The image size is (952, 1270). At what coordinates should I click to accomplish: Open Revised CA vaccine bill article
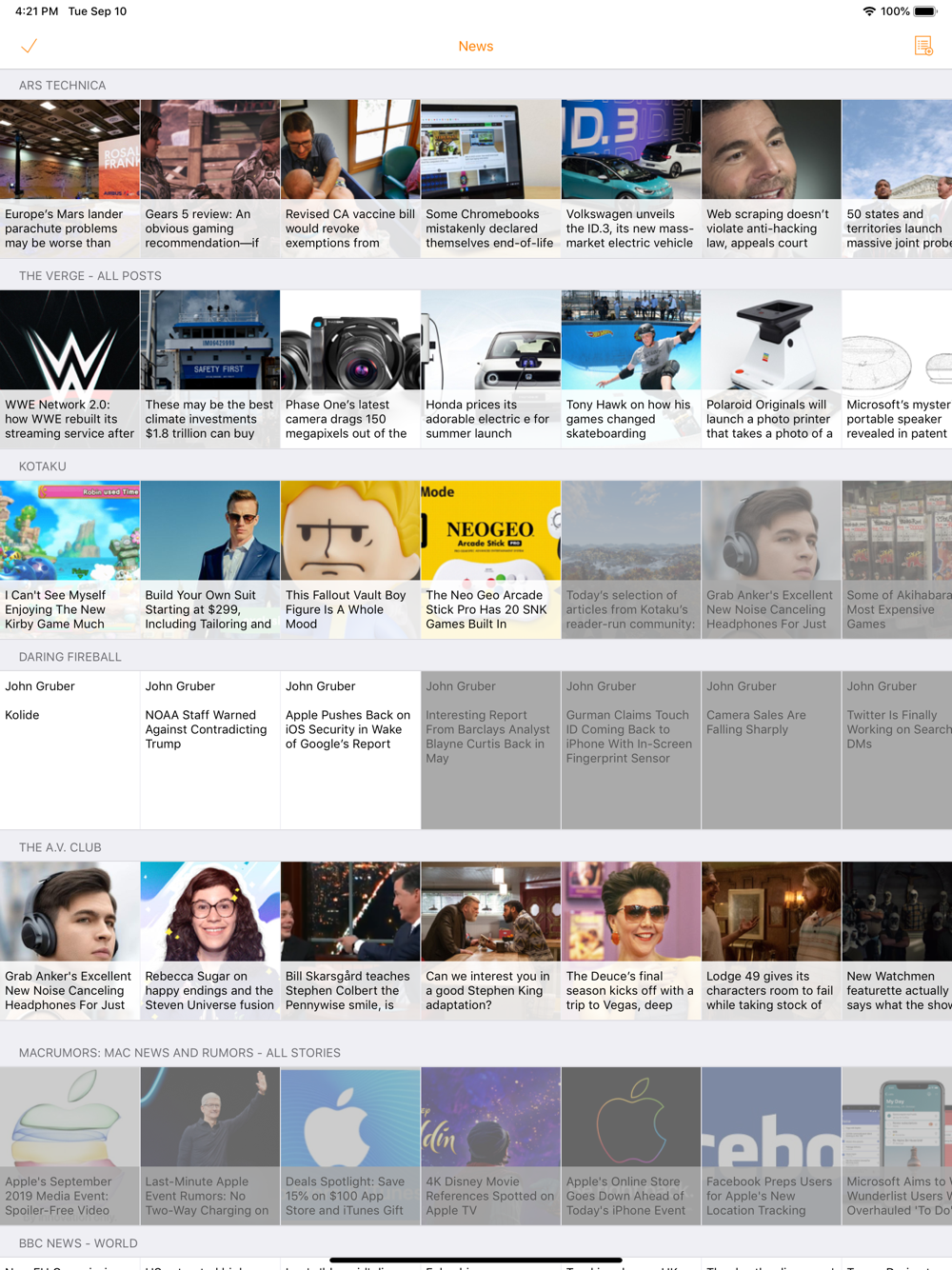[350, 179]
